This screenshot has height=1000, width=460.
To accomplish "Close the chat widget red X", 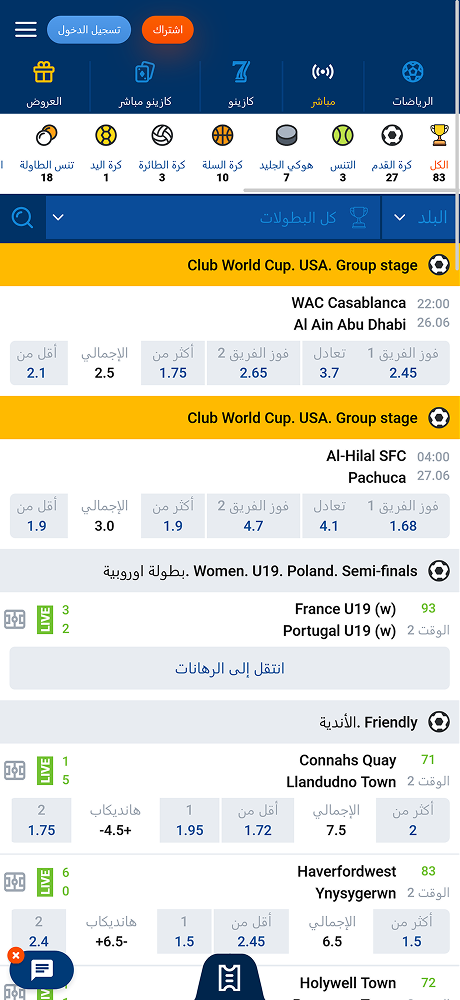I will click(x=16, y=955).
